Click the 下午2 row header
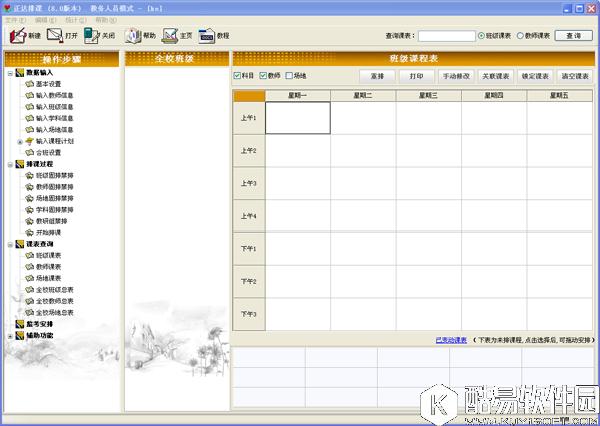 click(249, 281)
